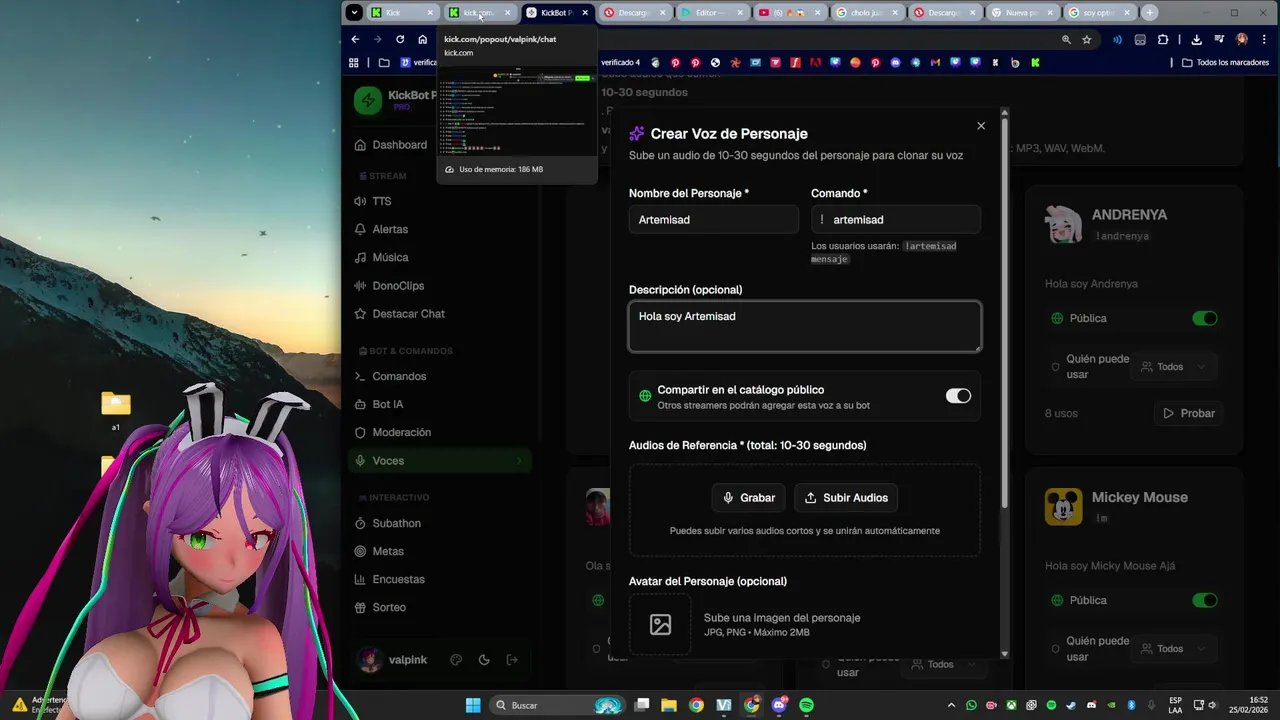Click the Comandos terminal icon in sidebar
The height and width of the screenshot is (720, 1280).
[360, 376]
